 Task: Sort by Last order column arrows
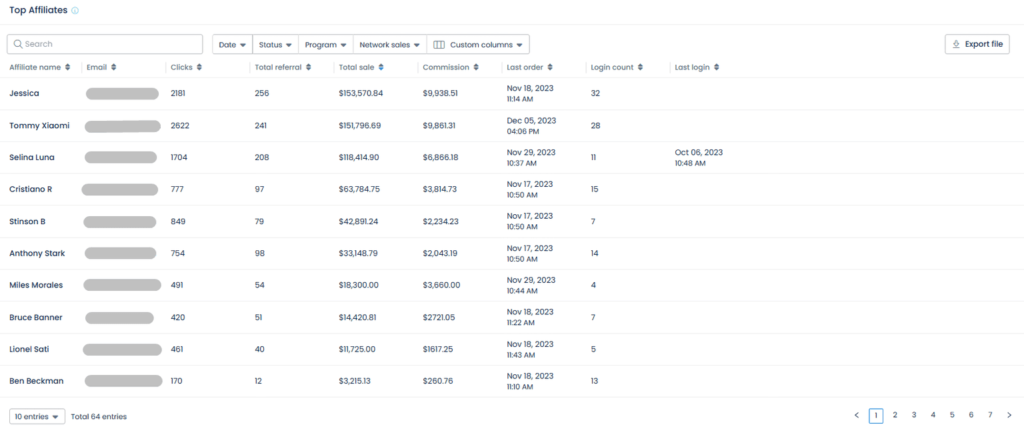548,67
